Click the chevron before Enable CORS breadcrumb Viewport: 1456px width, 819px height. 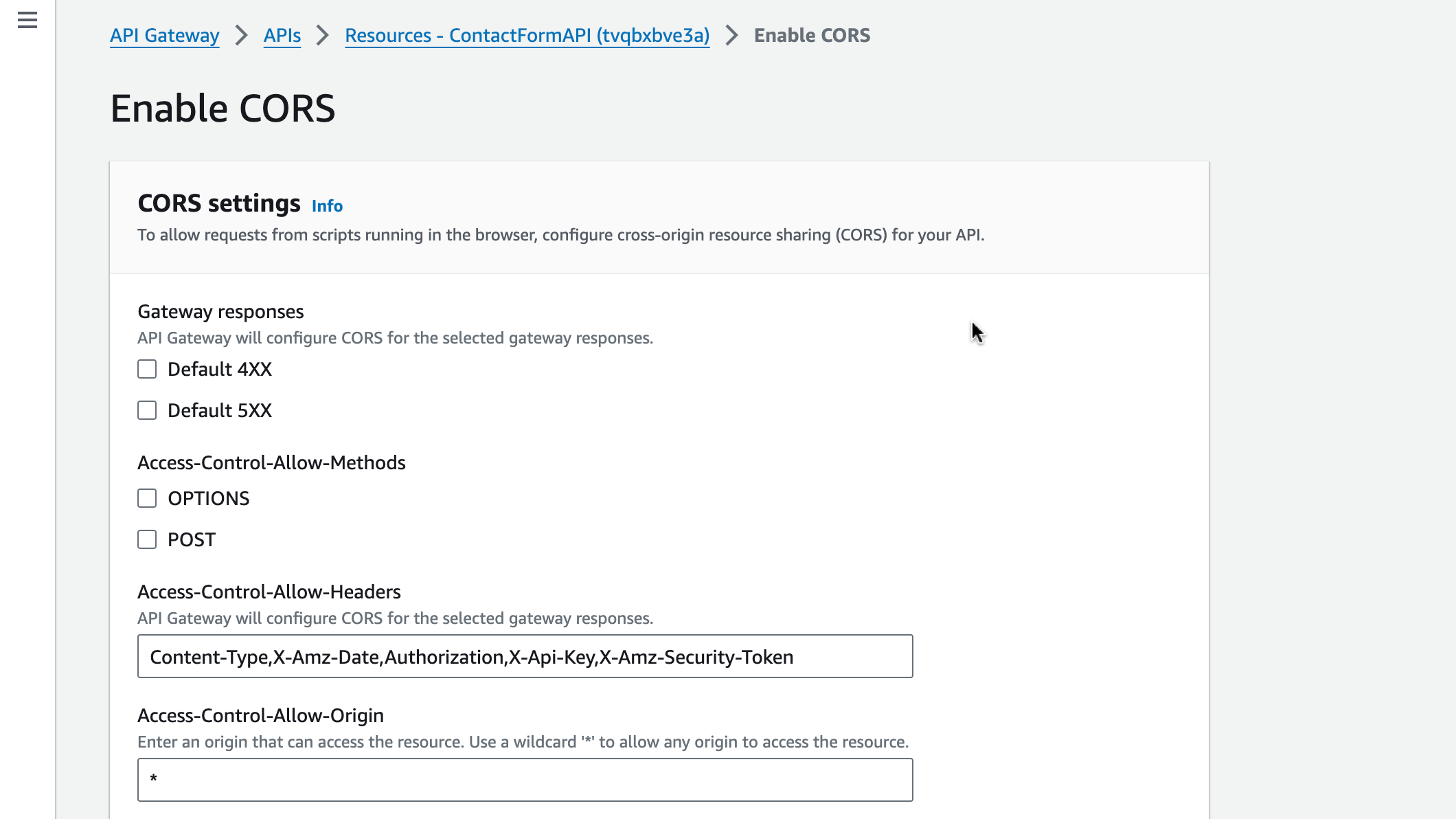pos(732,35)
